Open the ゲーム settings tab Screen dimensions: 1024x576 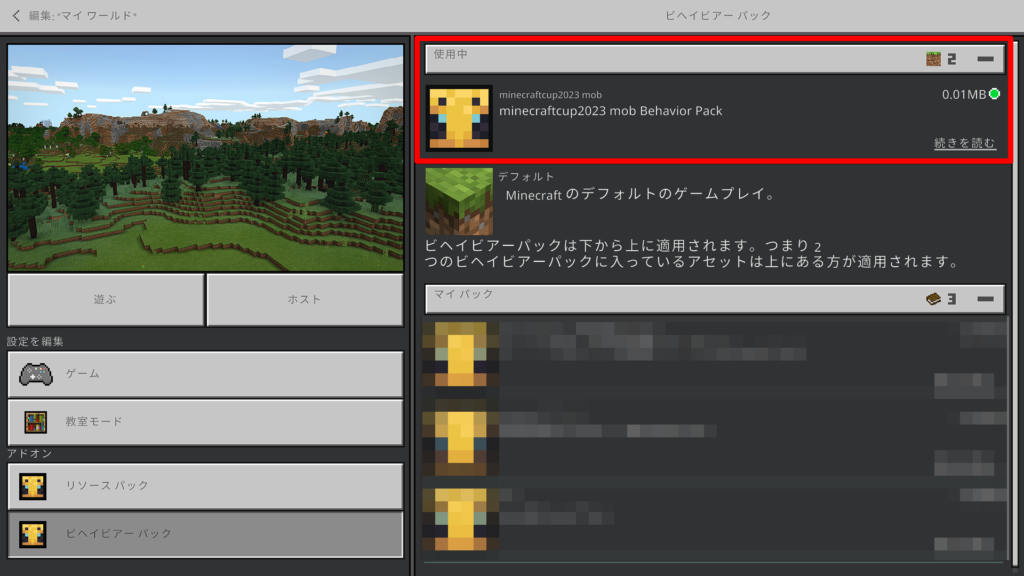point(205,374)
